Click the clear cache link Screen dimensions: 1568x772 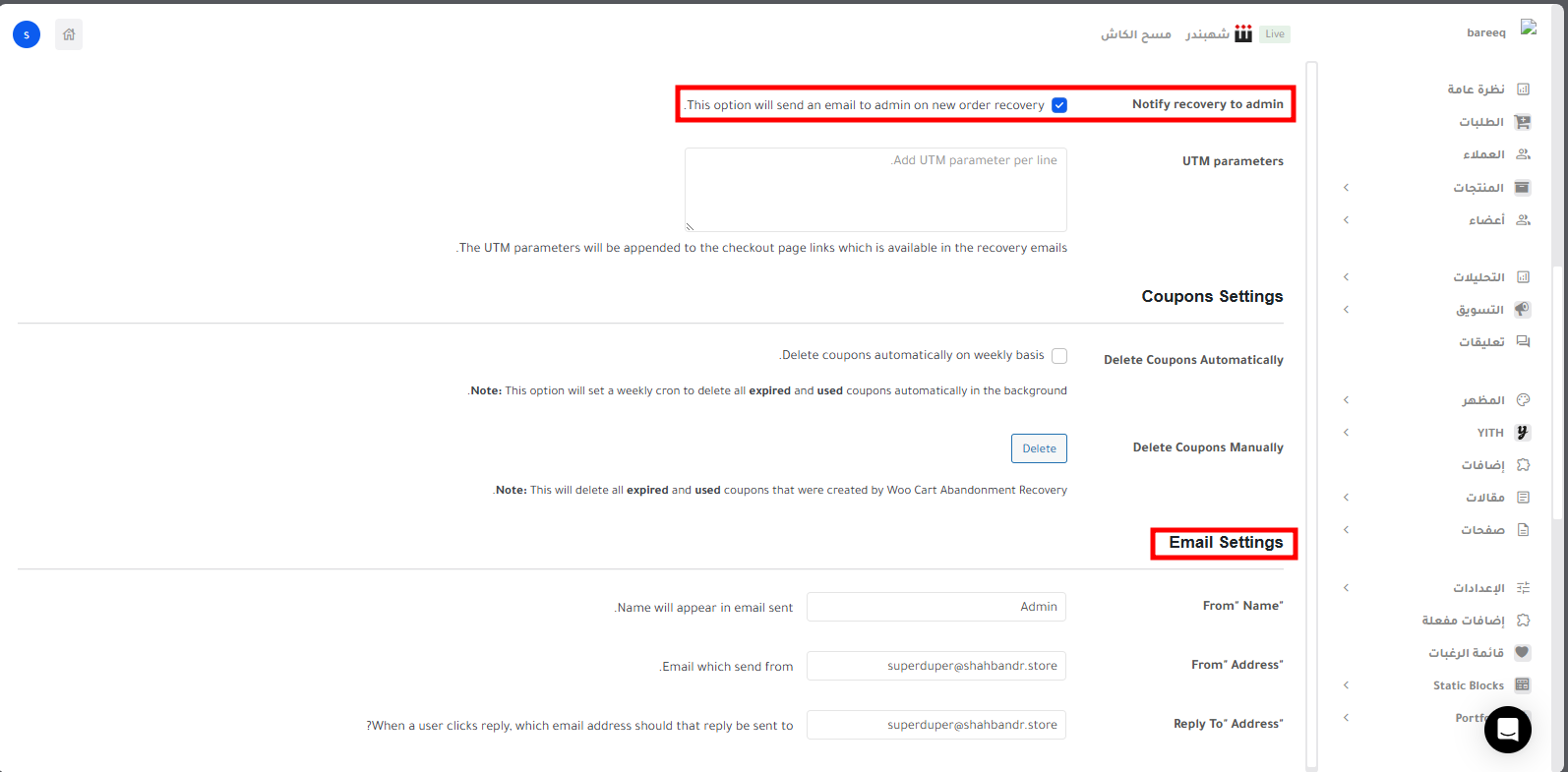coord(1135,34)
